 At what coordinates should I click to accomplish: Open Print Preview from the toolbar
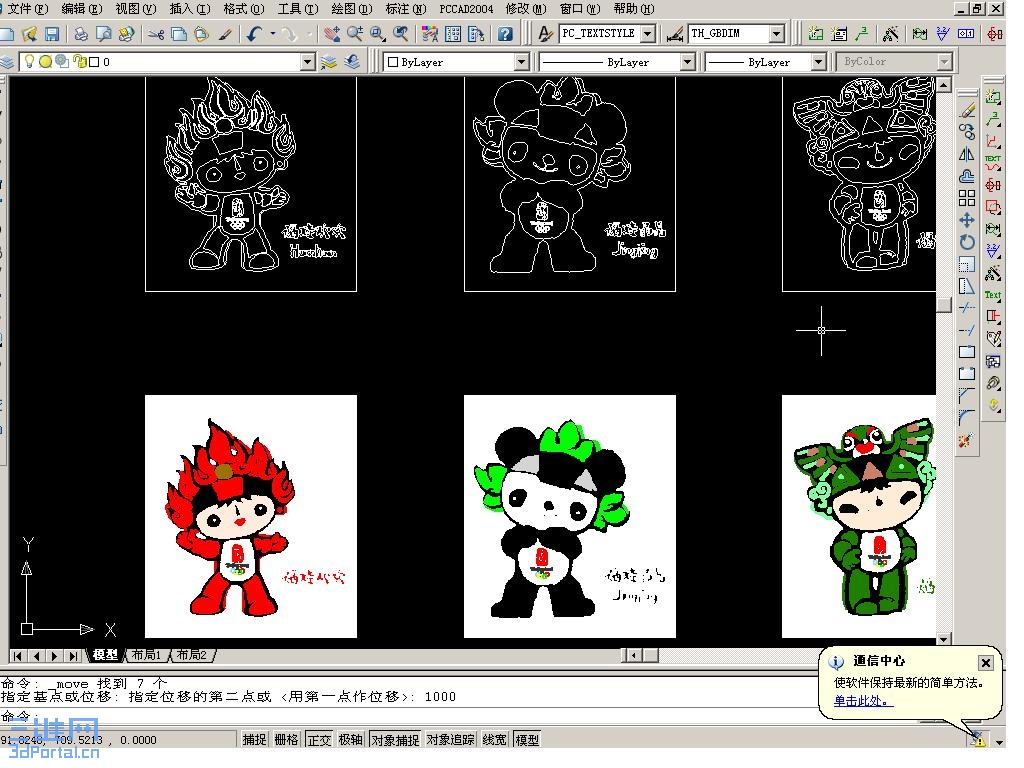pyautogui.click(x=103, y=33)
